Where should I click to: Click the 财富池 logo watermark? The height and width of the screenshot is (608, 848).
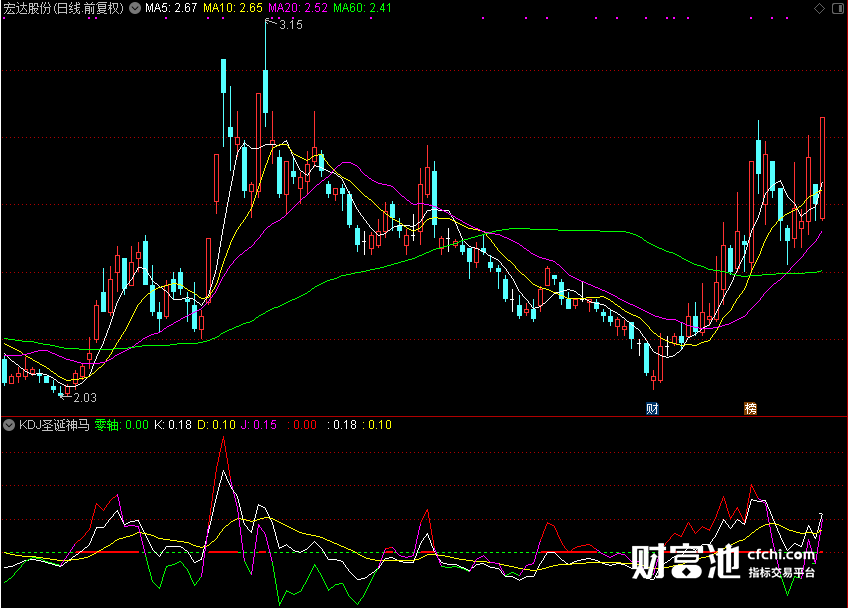[x=685, y=561]
